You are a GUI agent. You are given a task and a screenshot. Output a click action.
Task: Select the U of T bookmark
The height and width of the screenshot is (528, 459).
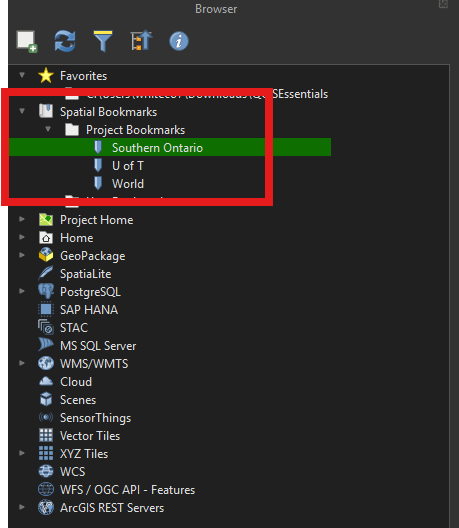pos(128,166)
